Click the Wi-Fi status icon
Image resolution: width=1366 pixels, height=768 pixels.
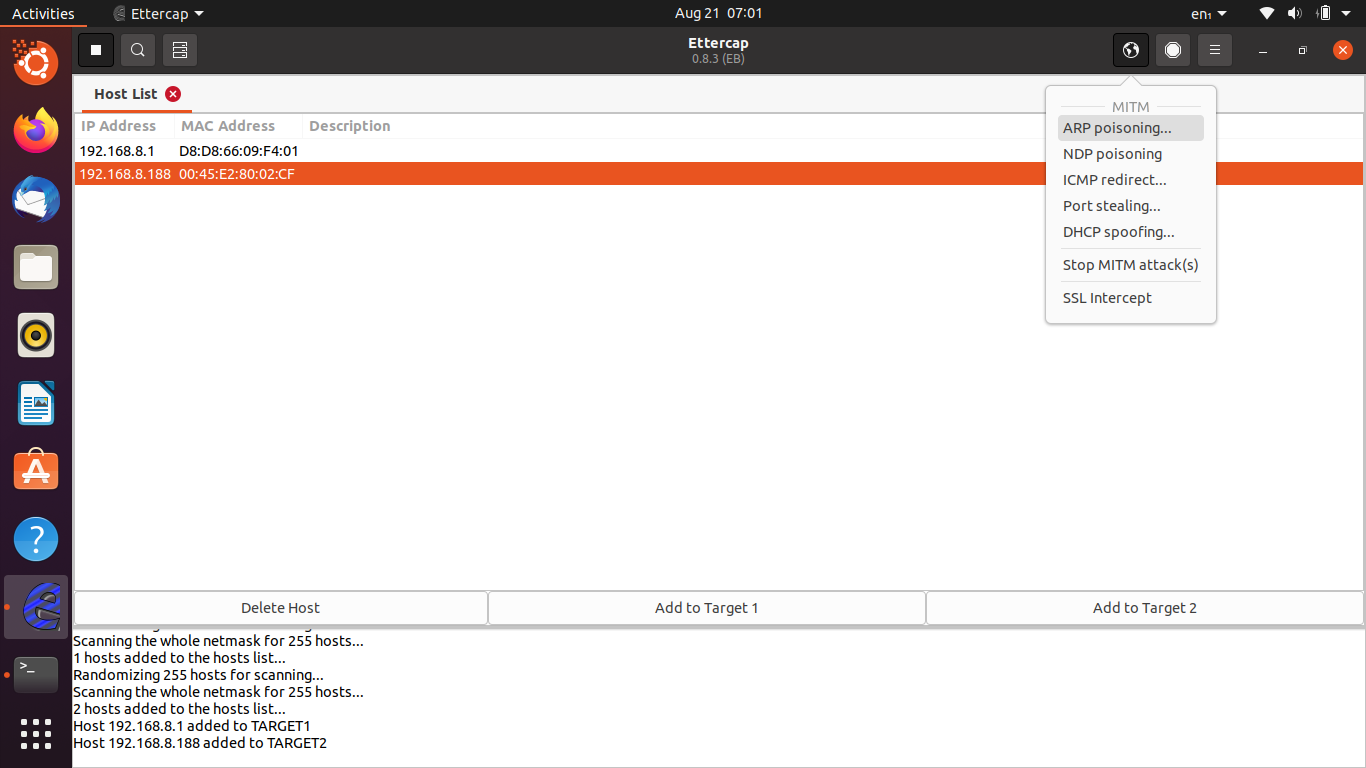(1267, 13)
